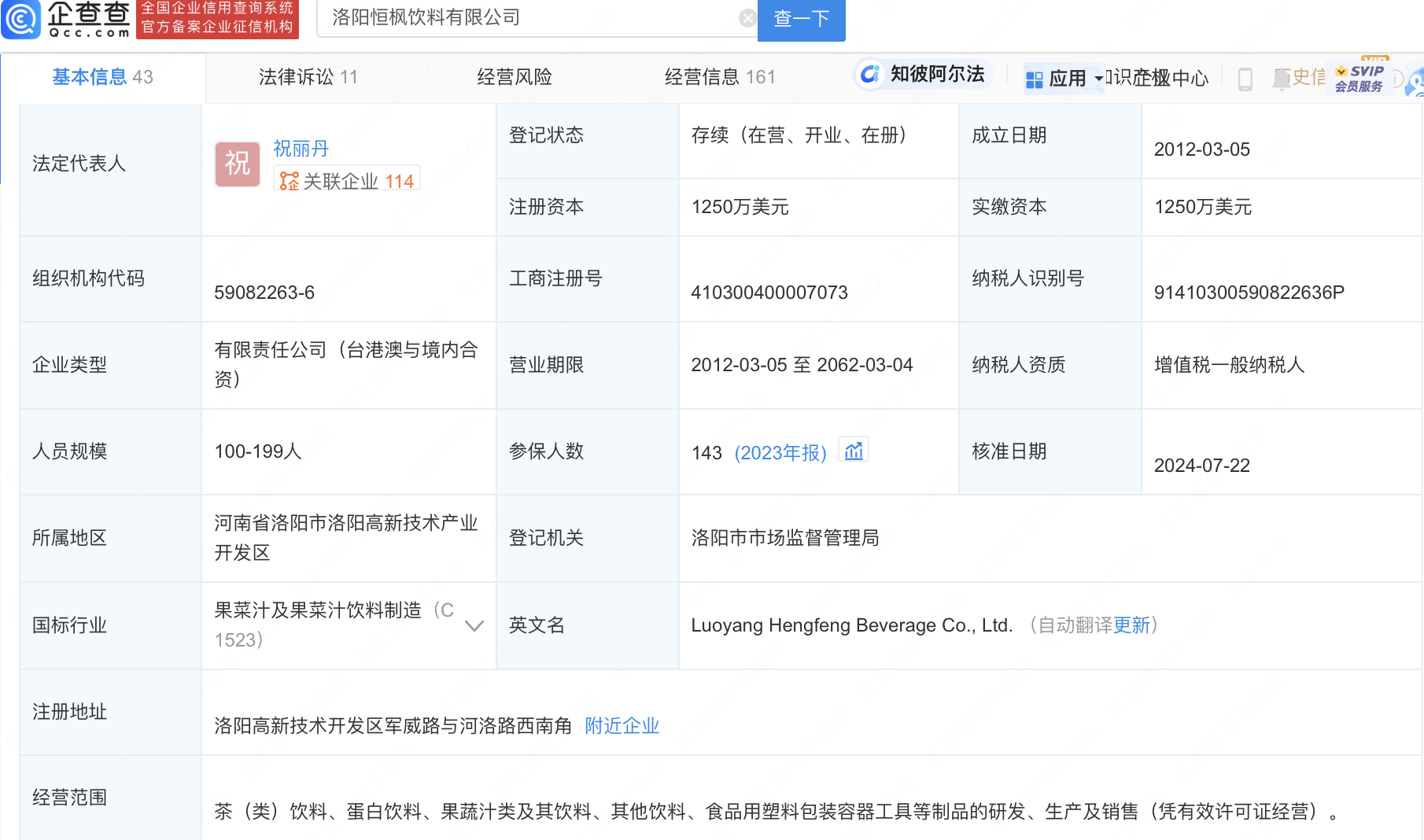Click the 附近企业 nearby companies link
The image size is (1424, 840).
[622, 725]
